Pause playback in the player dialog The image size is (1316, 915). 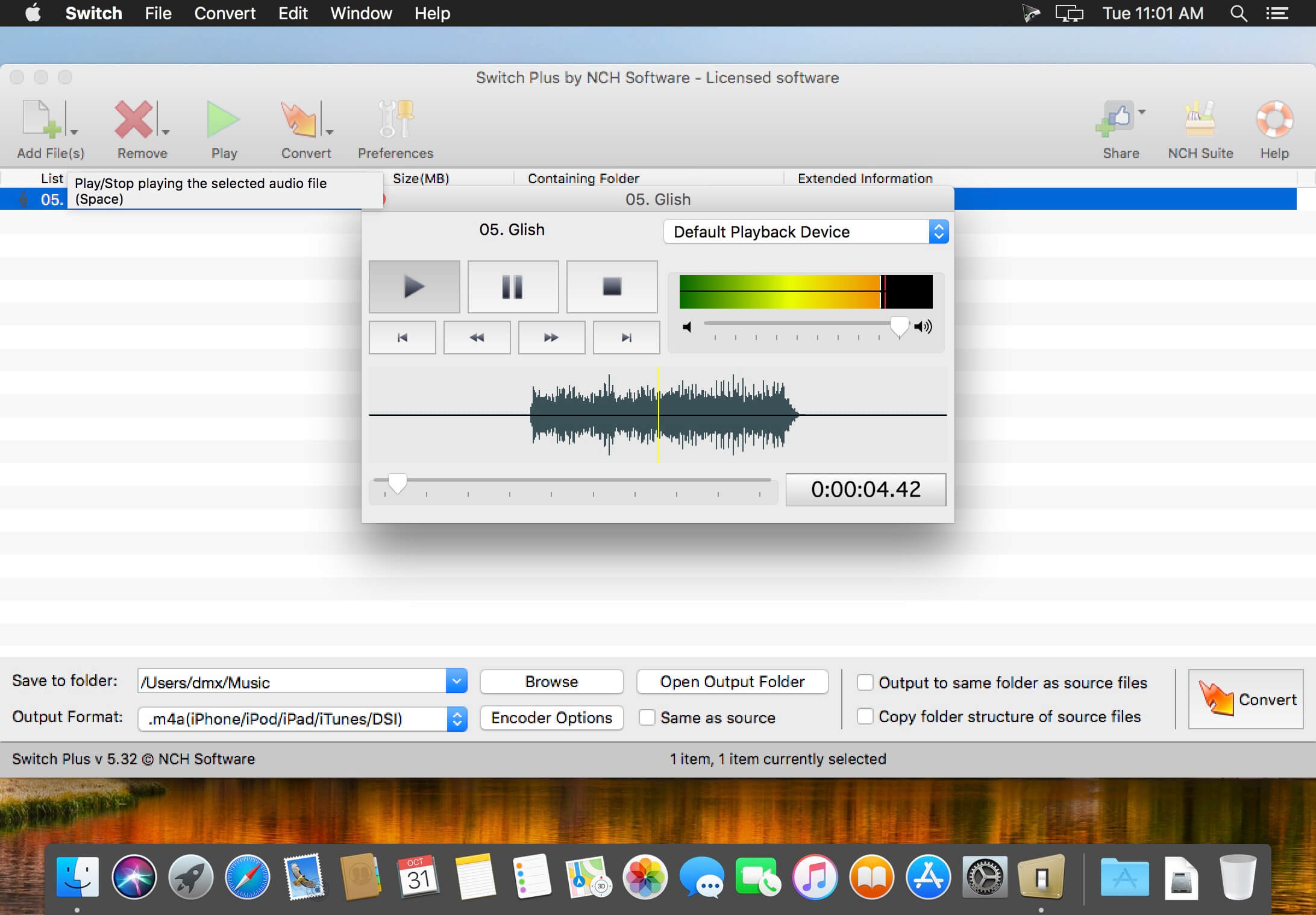point(513,287)
